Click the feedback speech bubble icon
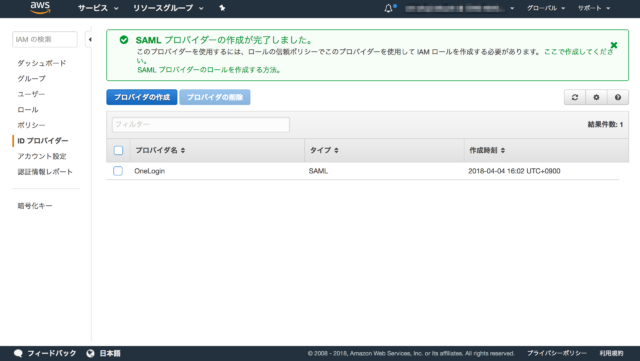 click(x=18, y=353)
